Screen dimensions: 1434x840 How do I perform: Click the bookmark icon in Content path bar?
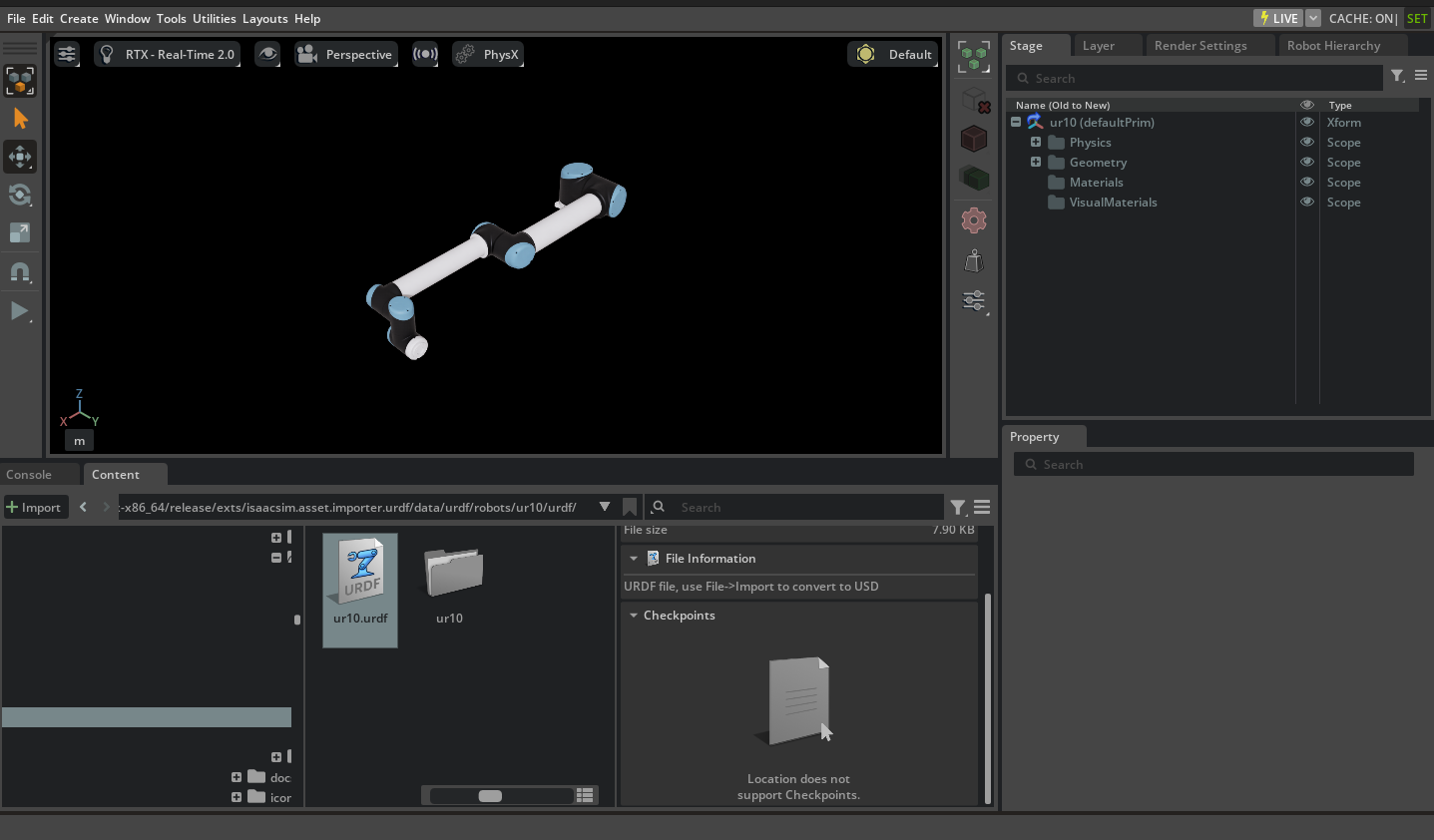tap(630, 507)
